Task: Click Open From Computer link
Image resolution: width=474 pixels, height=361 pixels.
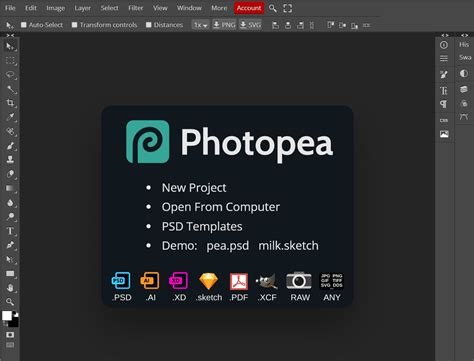Action: click(x=221, y=207)
